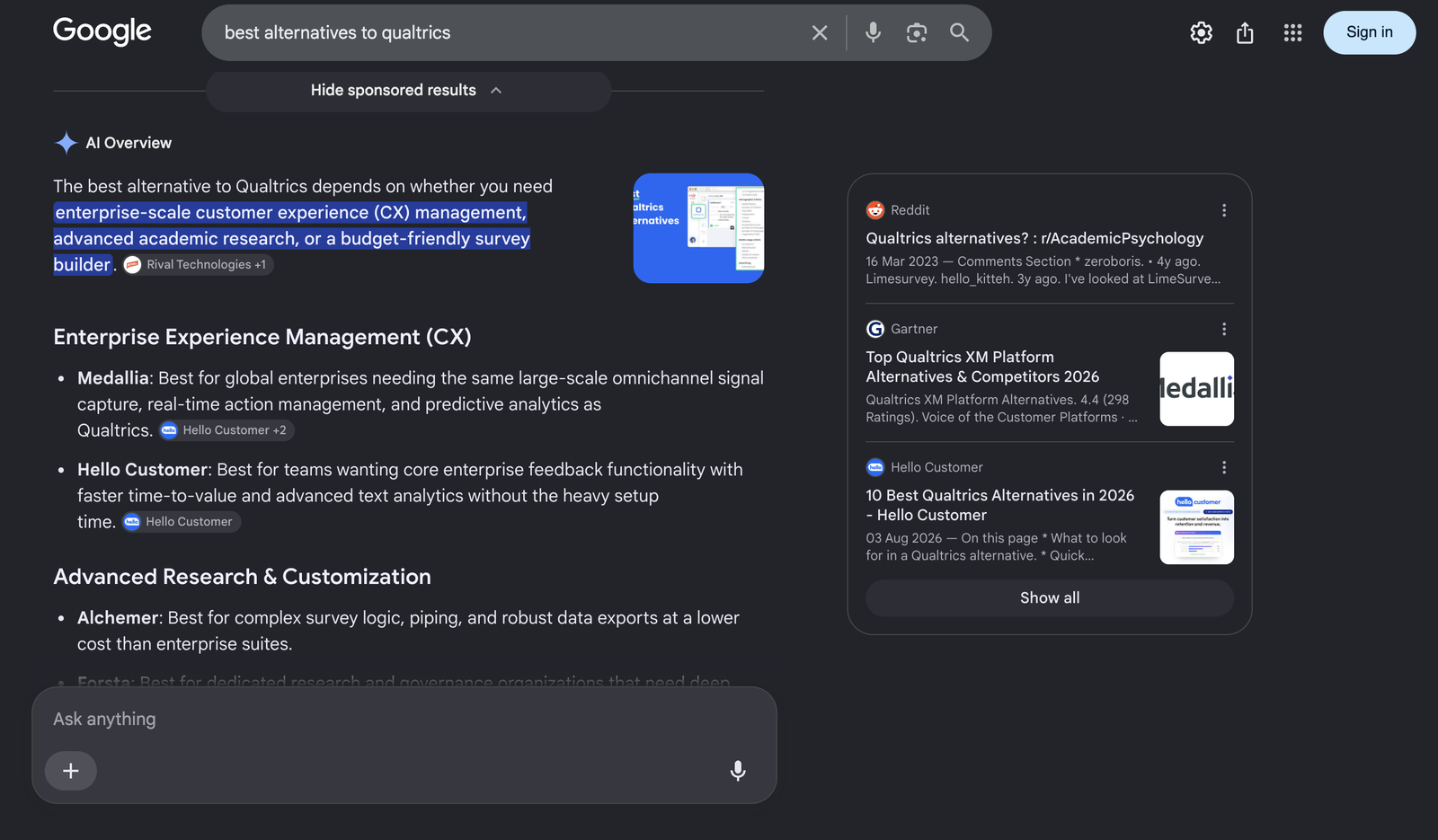The image size is (1438, 840).
Task: Click the plus button to add attachment
Action: 71,771
